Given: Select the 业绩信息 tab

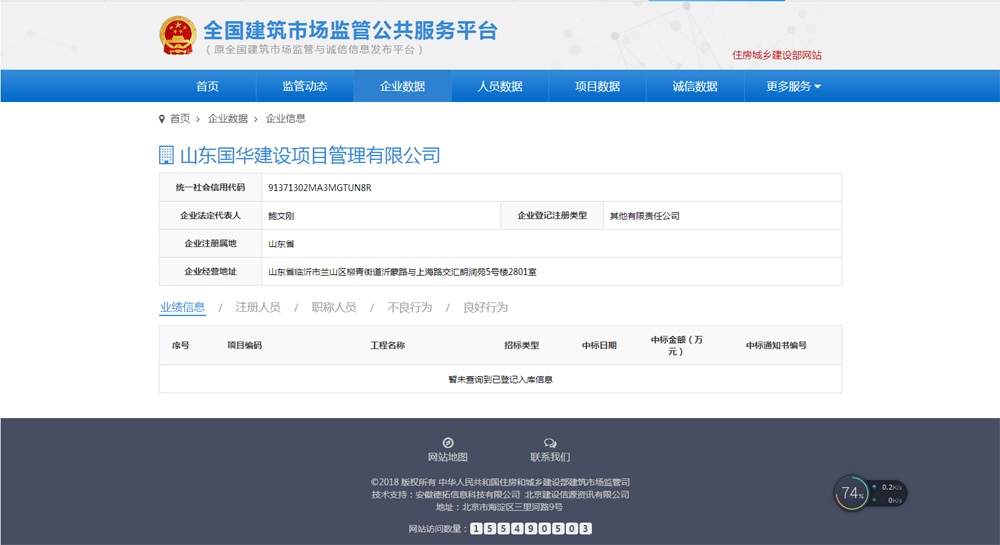Looking at the screenshot, I should [182, 307].
